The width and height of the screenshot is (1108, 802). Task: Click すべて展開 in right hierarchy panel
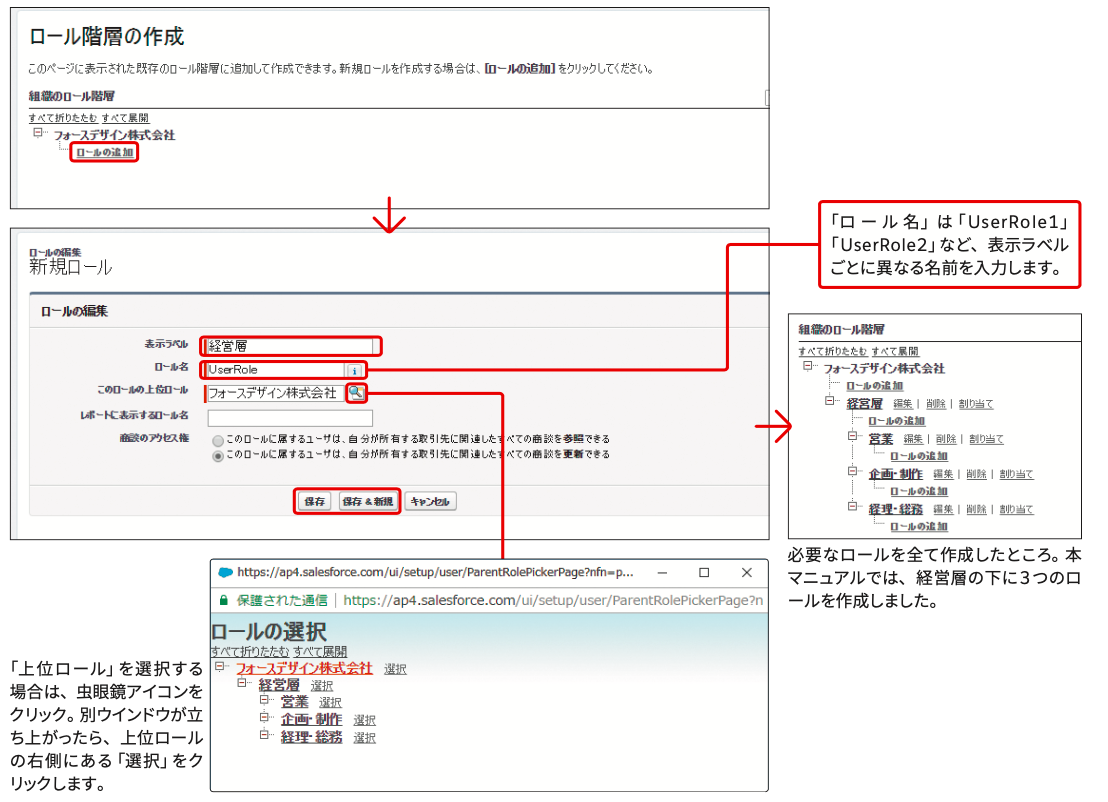point(895,351)
